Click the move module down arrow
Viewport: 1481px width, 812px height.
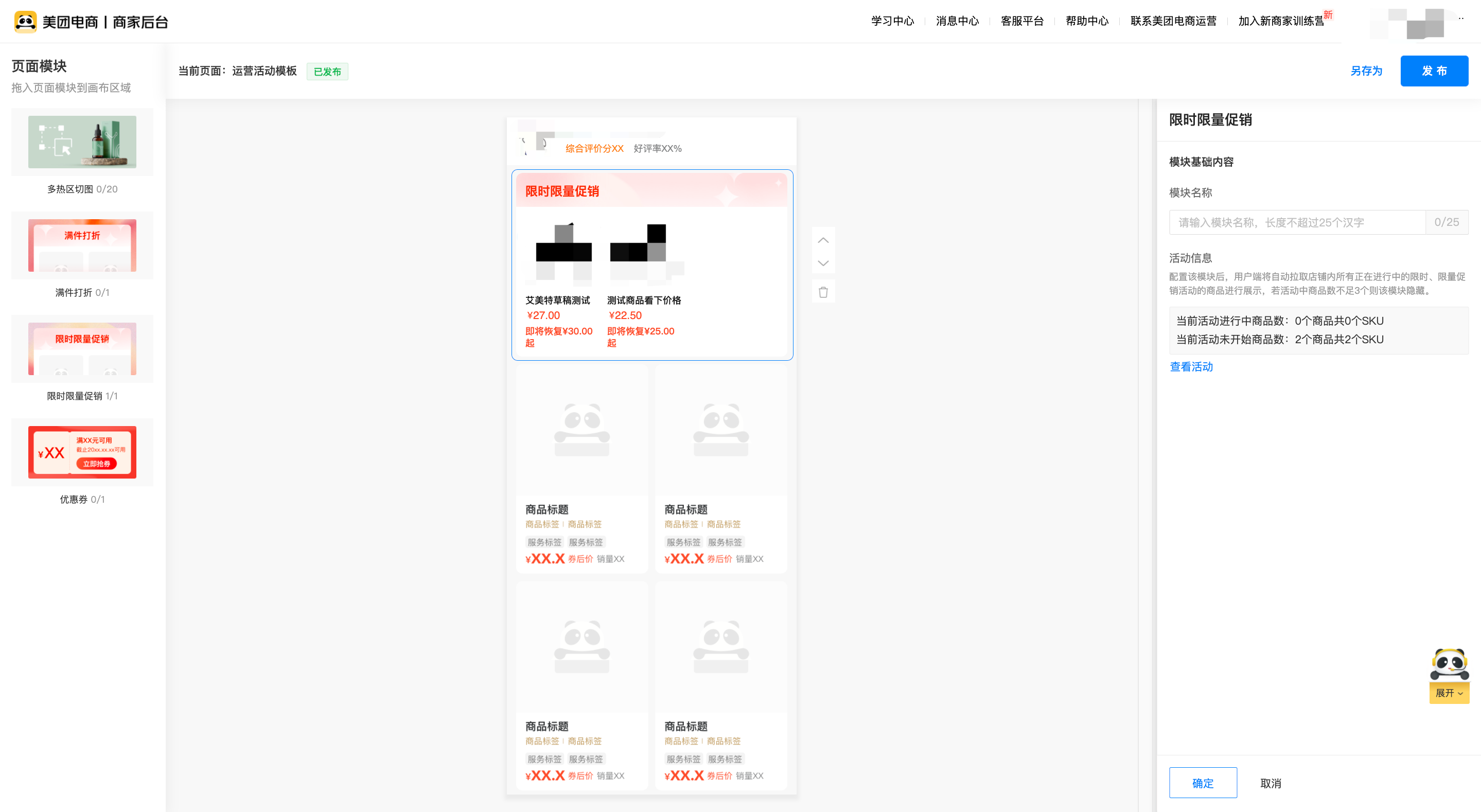pos(823,263)
